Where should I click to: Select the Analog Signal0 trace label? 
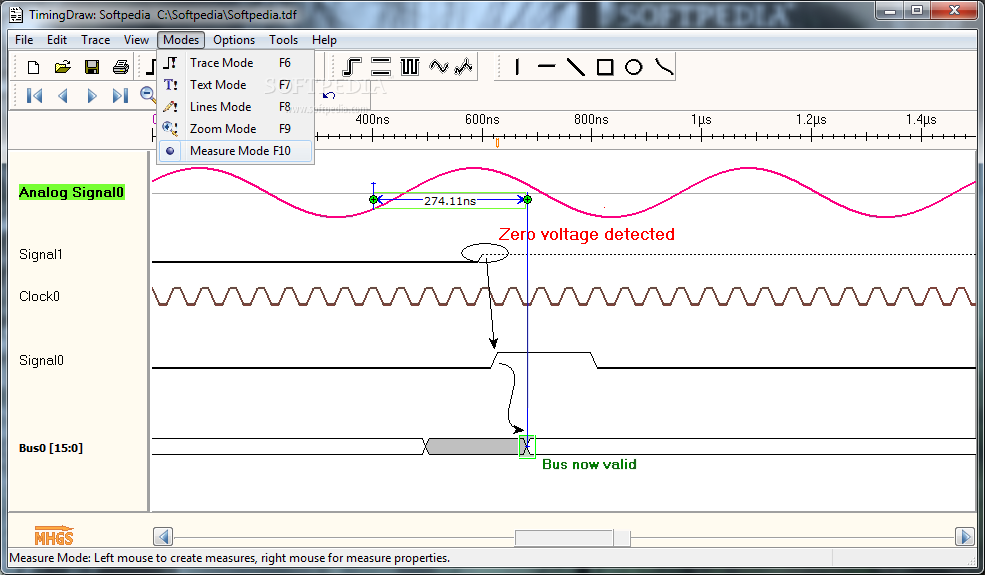click(72, 192)
